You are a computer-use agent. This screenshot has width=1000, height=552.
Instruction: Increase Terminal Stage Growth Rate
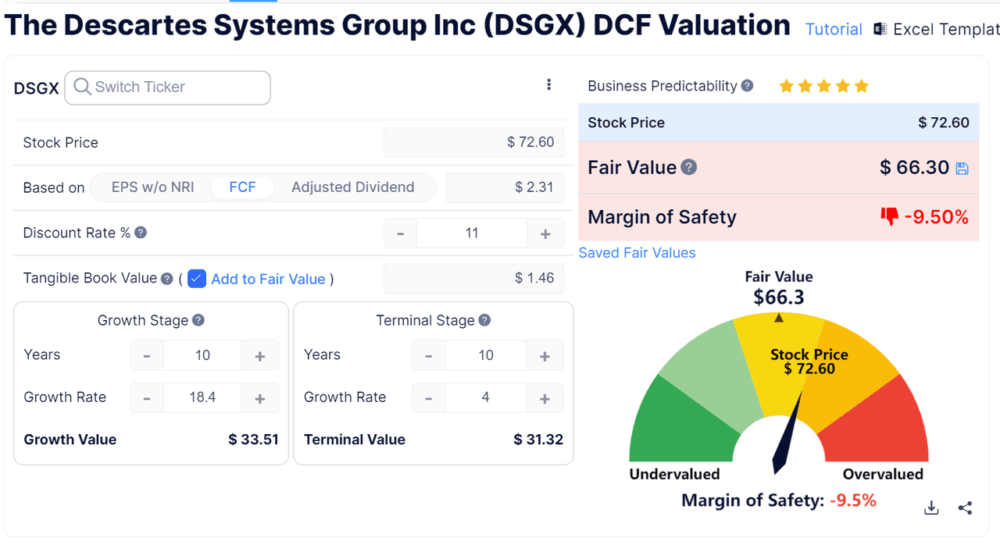point(545,398)
